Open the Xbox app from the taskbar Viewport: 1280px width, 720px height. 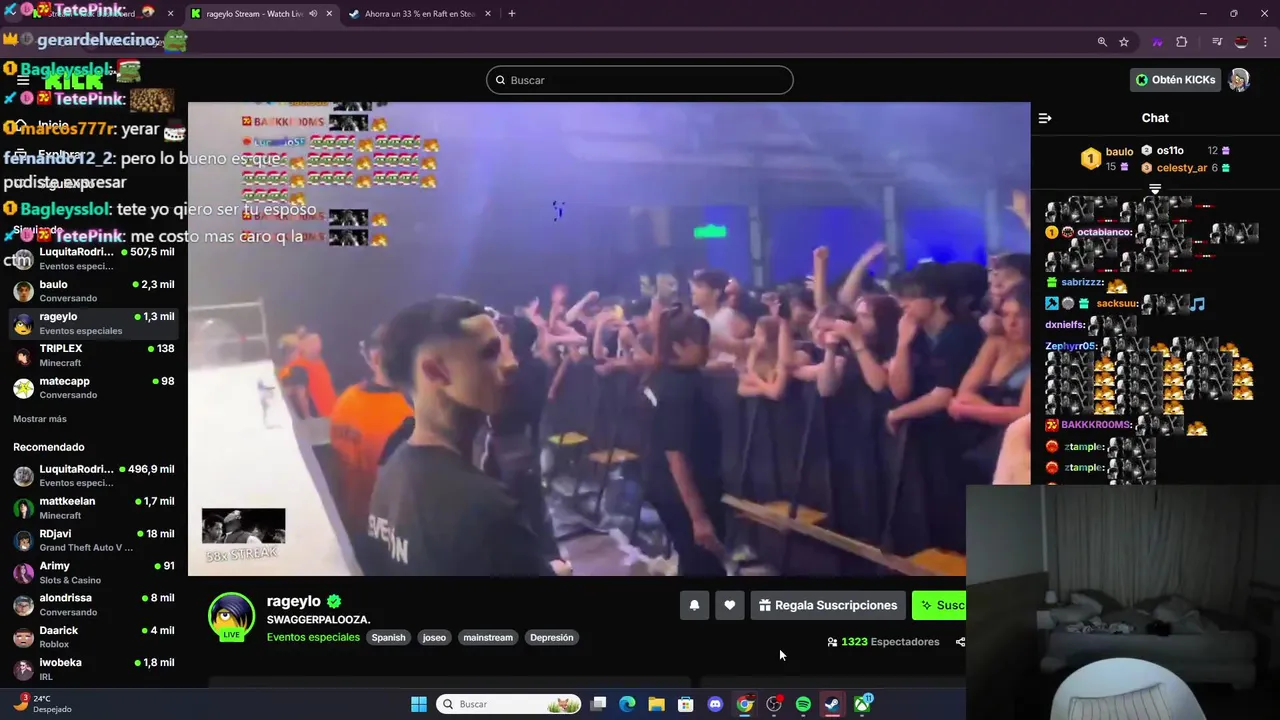pos(862,704)
